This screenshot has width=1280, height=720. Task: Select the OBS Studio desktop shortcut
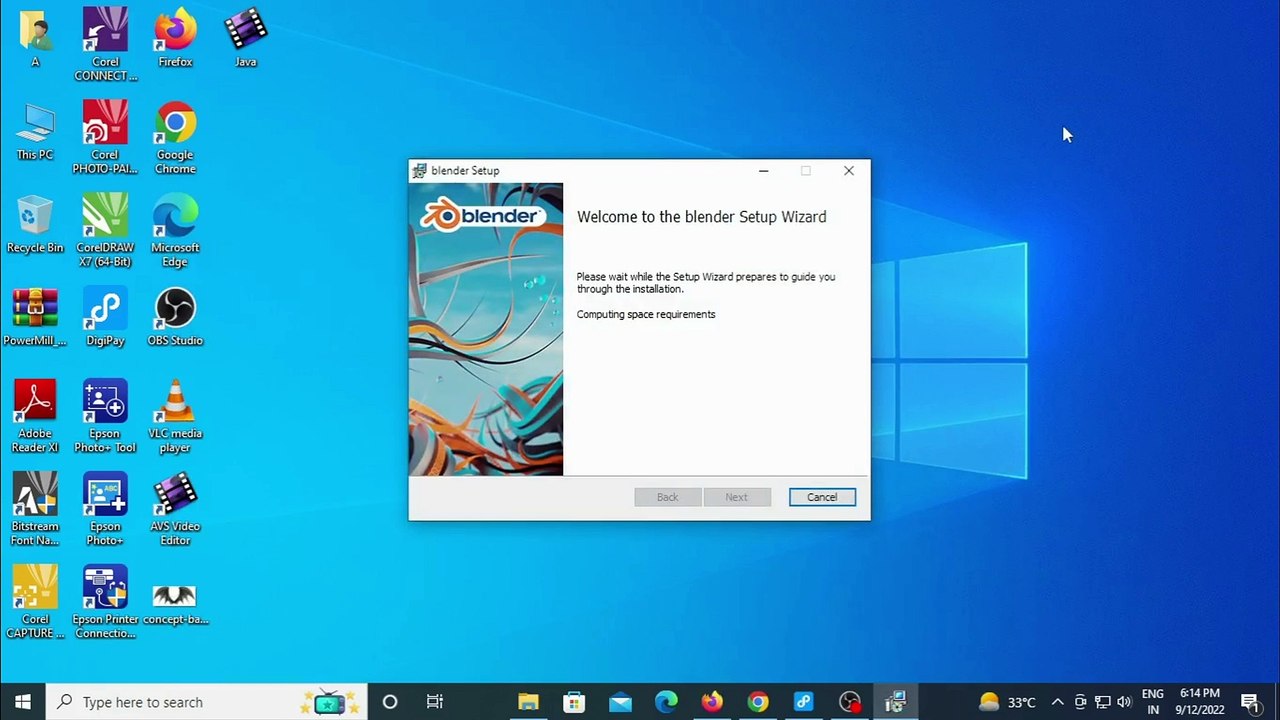click(175, 317)
